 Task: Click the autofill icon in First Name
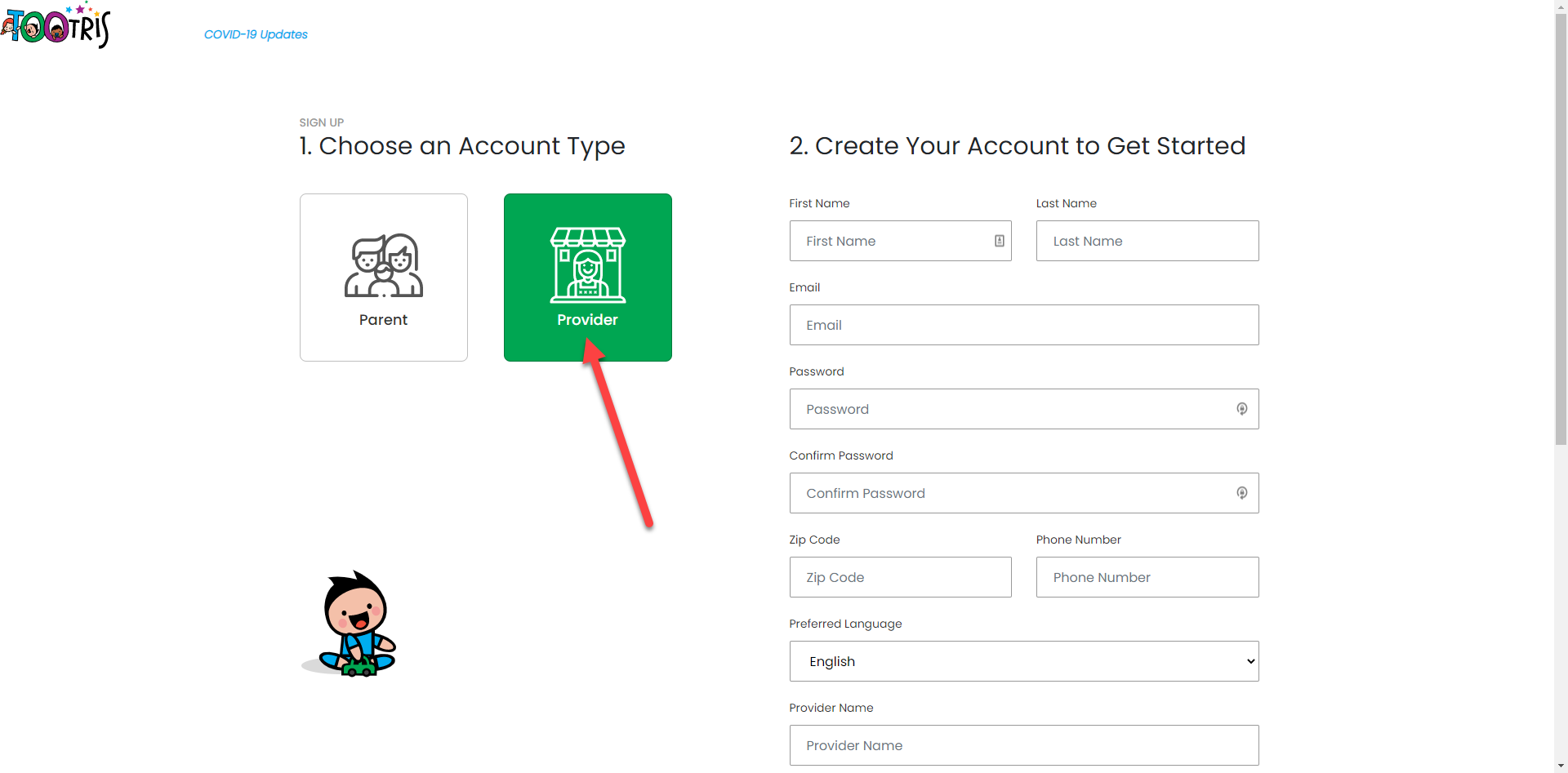pos(999,241)
